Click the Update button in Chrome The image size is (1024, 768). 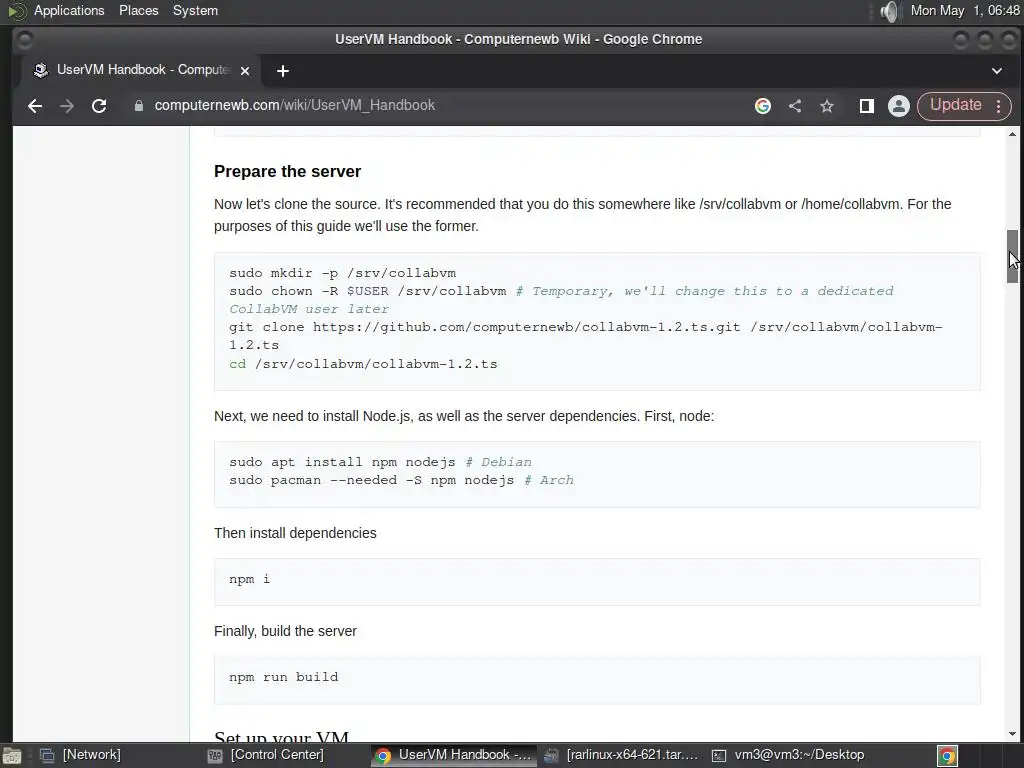955,105
